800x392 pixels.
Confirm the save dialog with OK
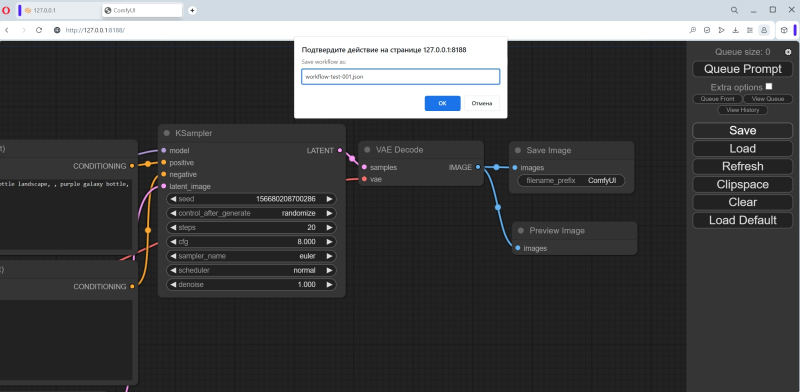[x=442, y=103]
